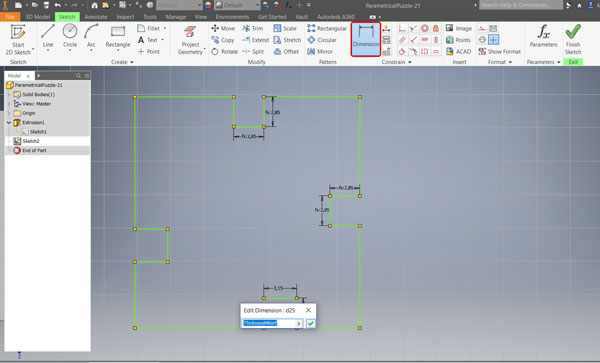Image resolution: width=600 pixels, height=363 pixels.
Task: Apply the Fix lock constraint
Action: coord(436,28)
